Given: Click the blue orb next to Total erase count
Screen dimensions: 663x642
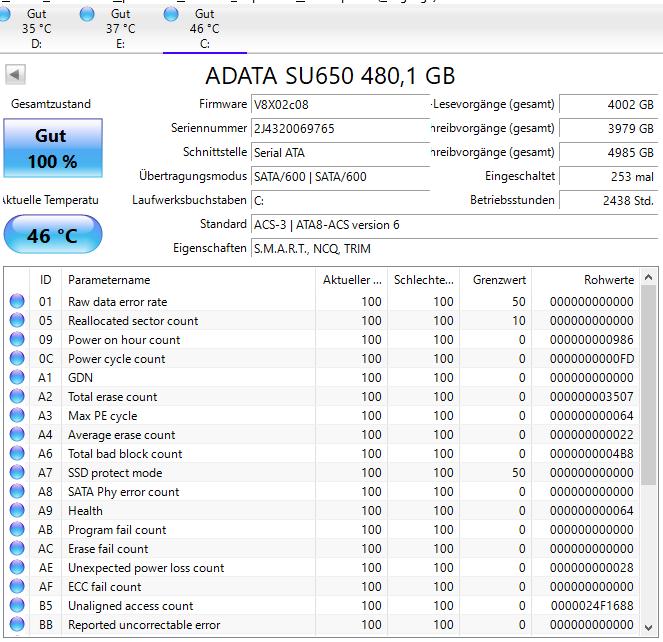Looking at the screenshot, I should tap(17, 397).
